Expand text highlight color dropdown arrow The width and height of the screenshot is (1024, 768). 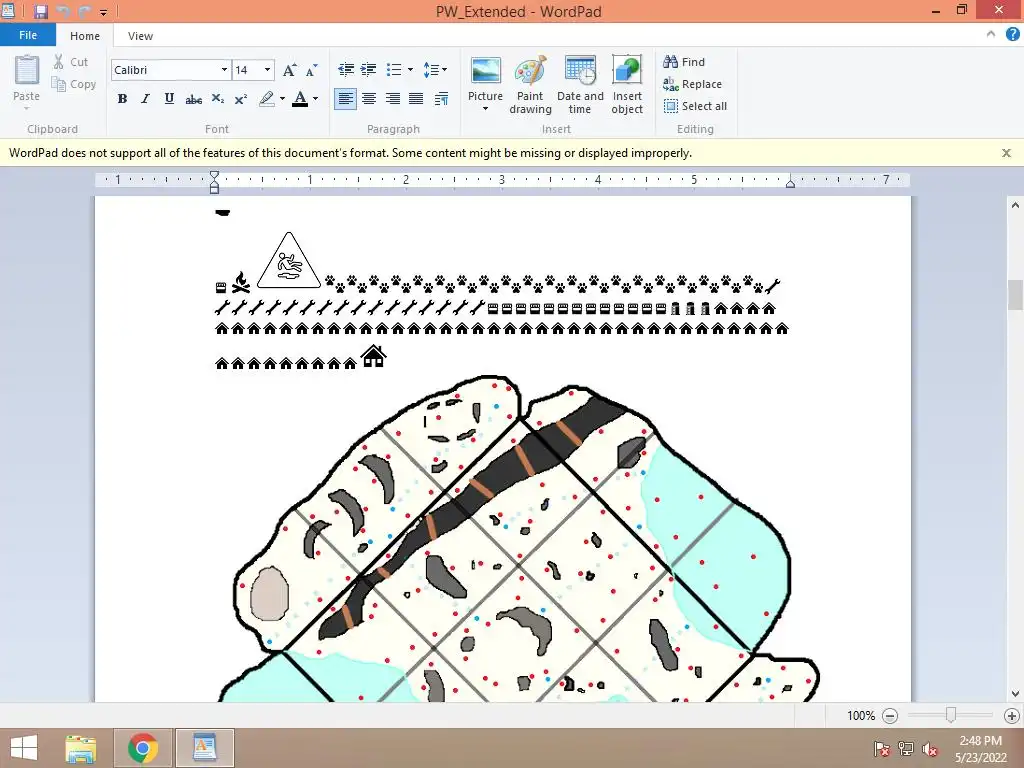point(282,99)
